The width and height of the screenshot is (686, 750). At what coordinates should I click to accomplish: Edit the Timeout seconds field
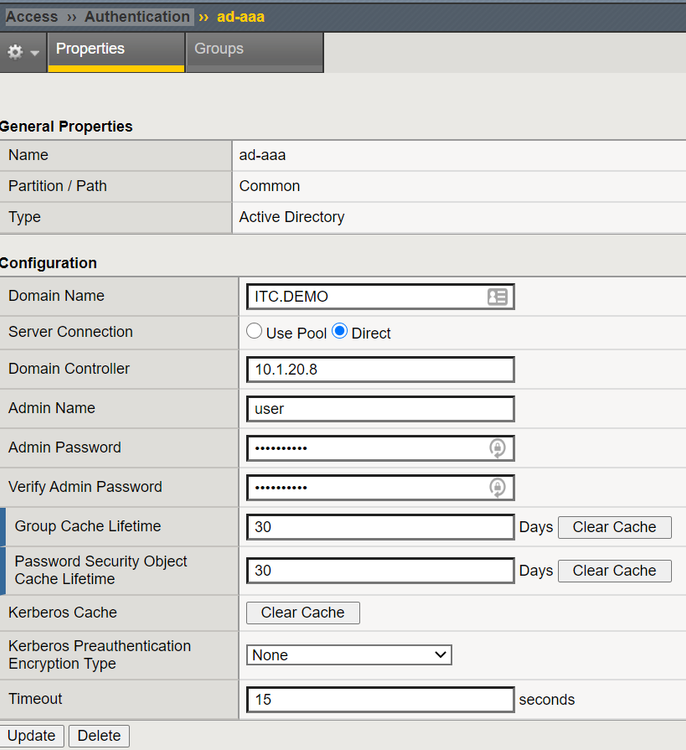click(380, 700)
